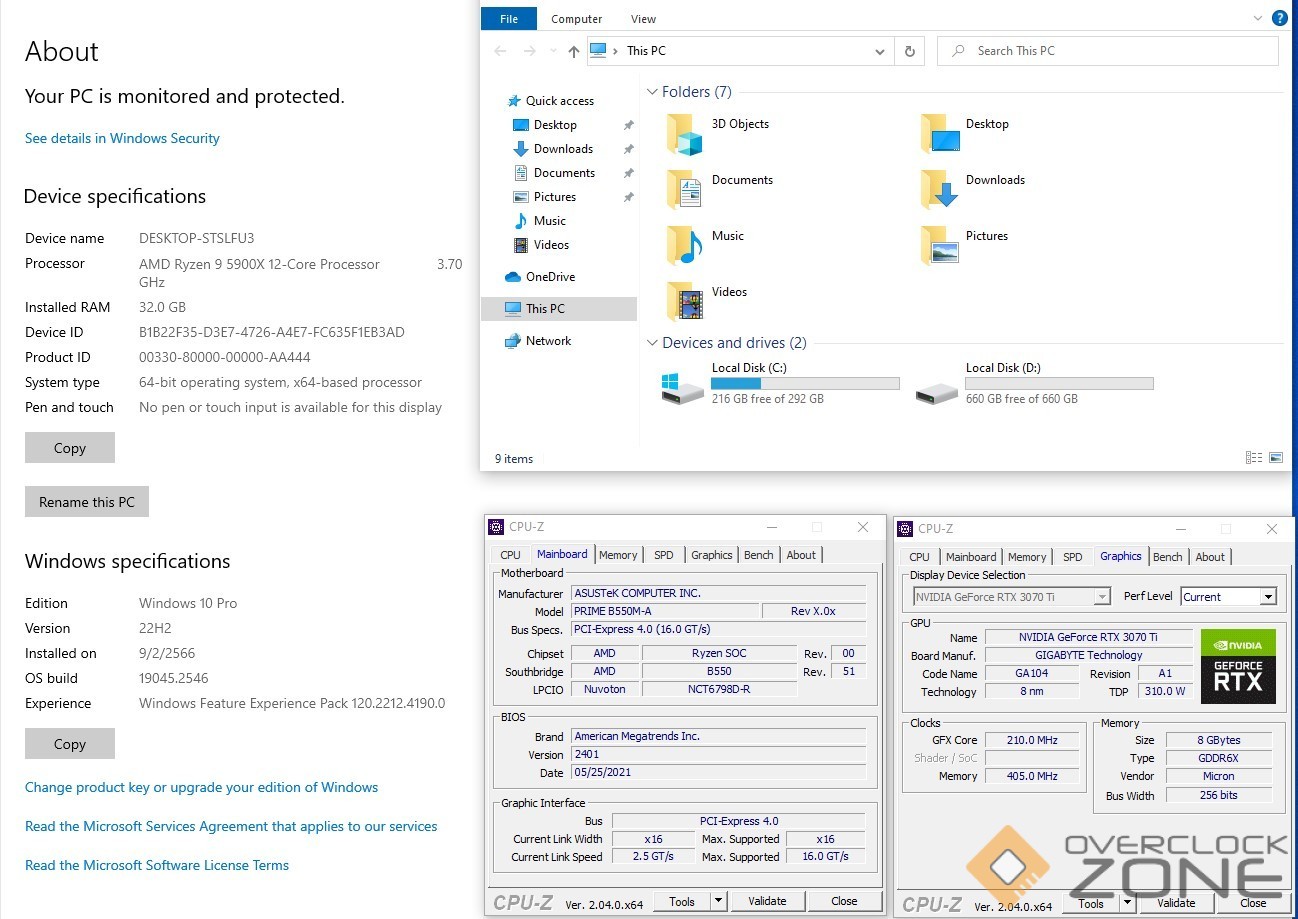This screenshot has height=919, width=1298.
Task: Go up one level with the up arrow
Action: pos(573,51)
